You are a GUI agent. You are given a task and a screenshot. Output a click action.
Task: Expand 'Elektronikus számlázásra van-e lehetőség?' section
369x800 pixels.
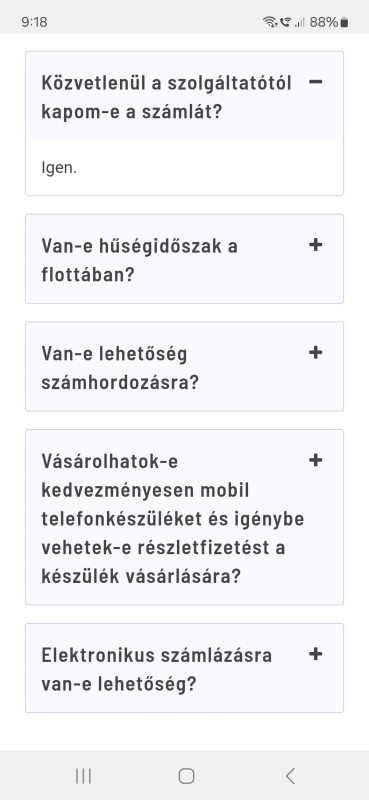coord(184,668)
